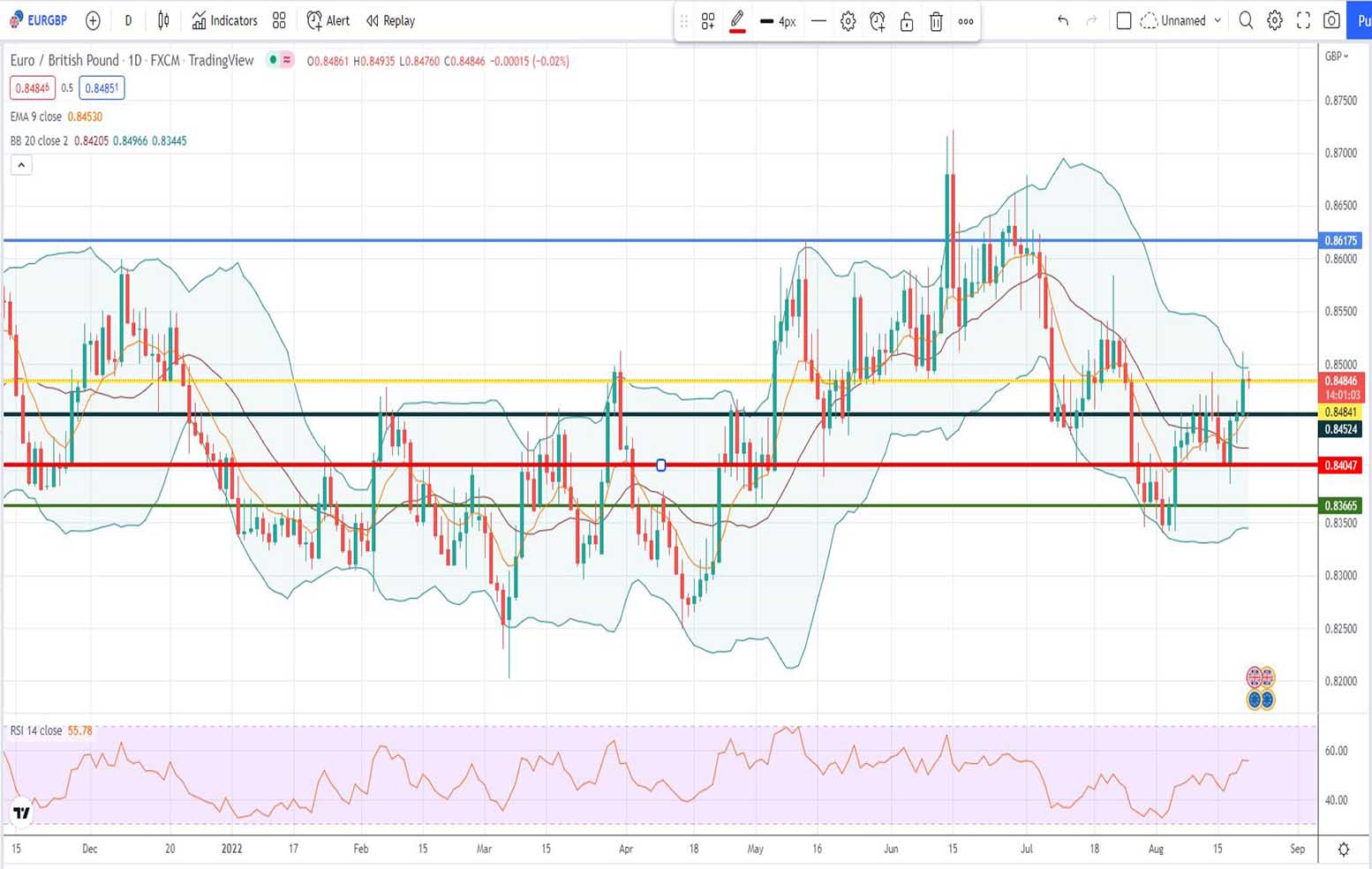1372x869 pixels.
Task: Open candlestick chart style selector
Action: pos(163,20)
